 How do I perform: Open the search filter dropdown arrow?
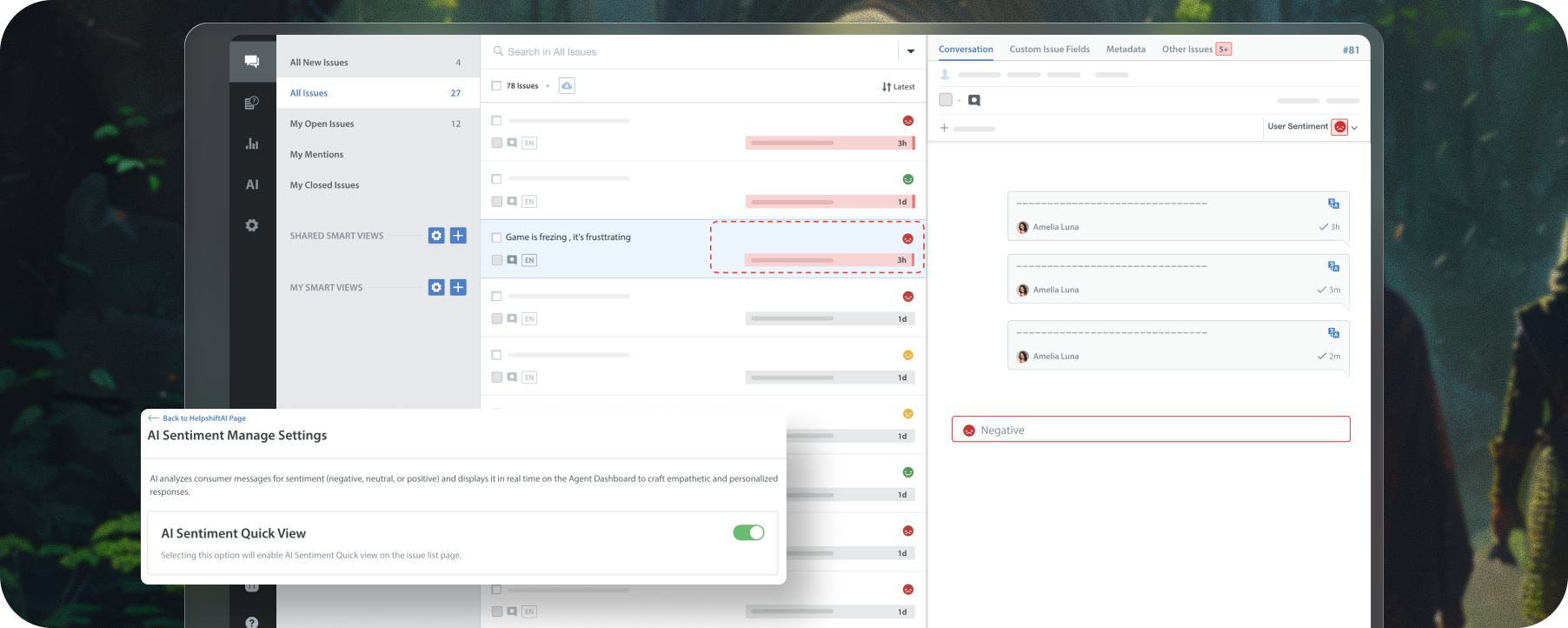910,51
